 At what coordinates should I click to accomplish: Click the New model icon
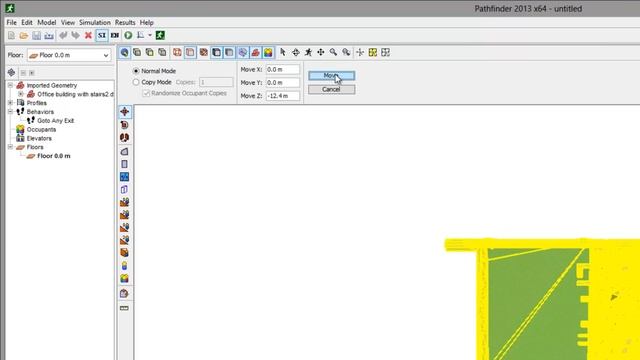point(11,36)
